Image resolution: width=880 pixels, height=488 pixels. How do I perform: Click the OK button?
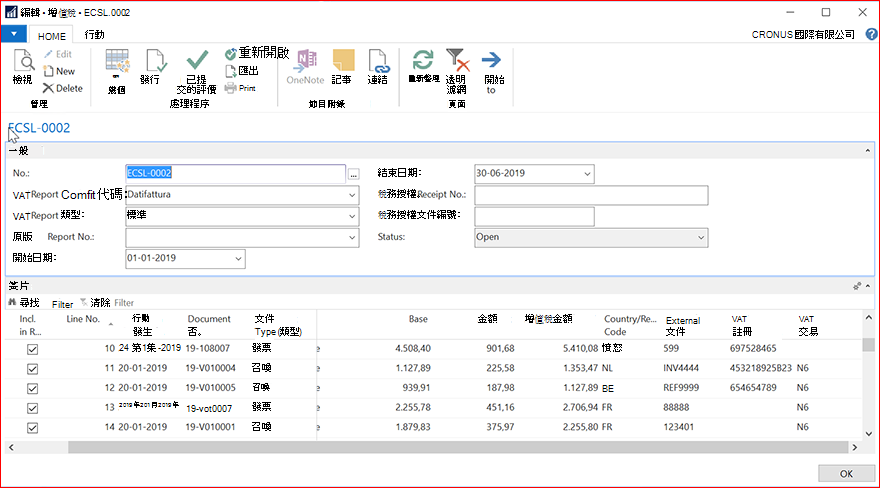pos(846,473)
